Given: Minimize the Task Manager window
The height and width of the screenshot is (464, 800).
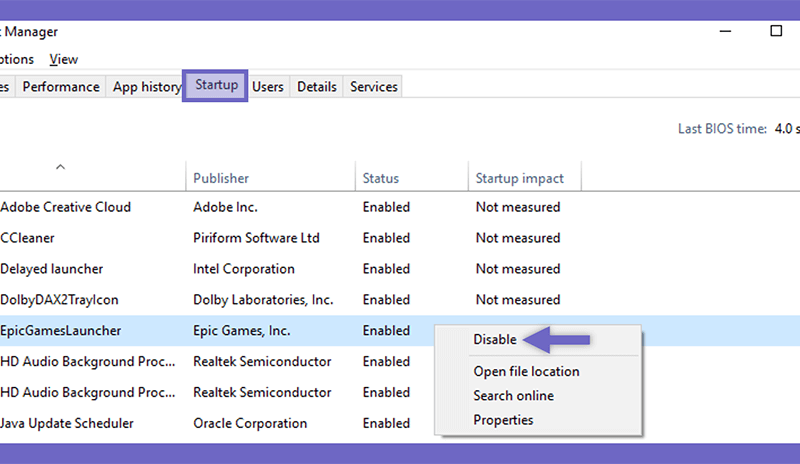Looking at the screenshot, I should tap(725, 31).
